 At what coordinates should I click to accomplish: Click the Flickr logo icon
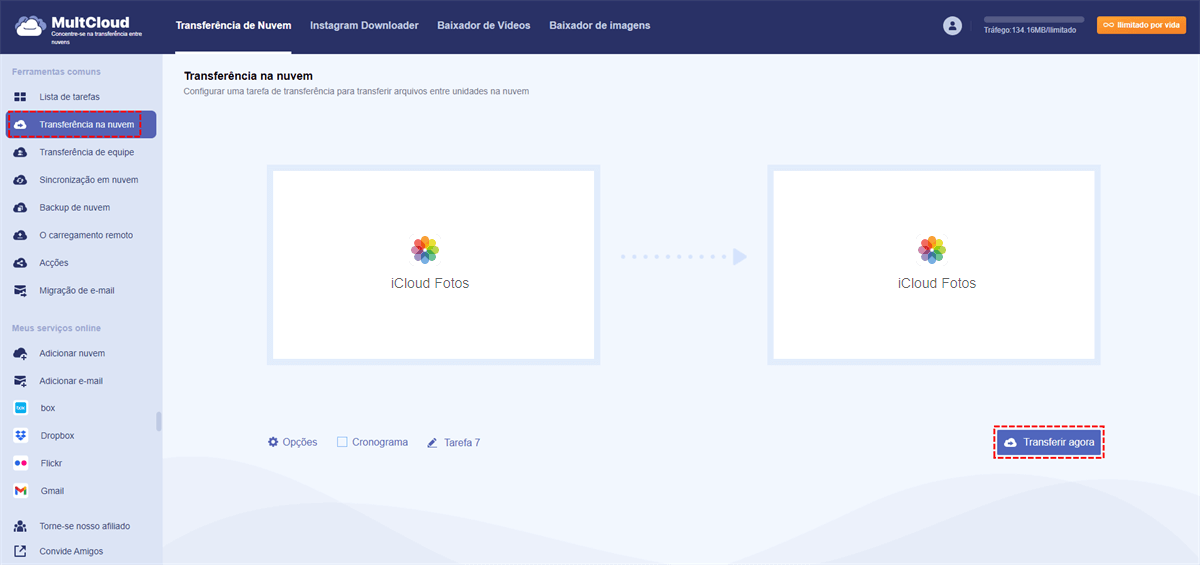20,463
